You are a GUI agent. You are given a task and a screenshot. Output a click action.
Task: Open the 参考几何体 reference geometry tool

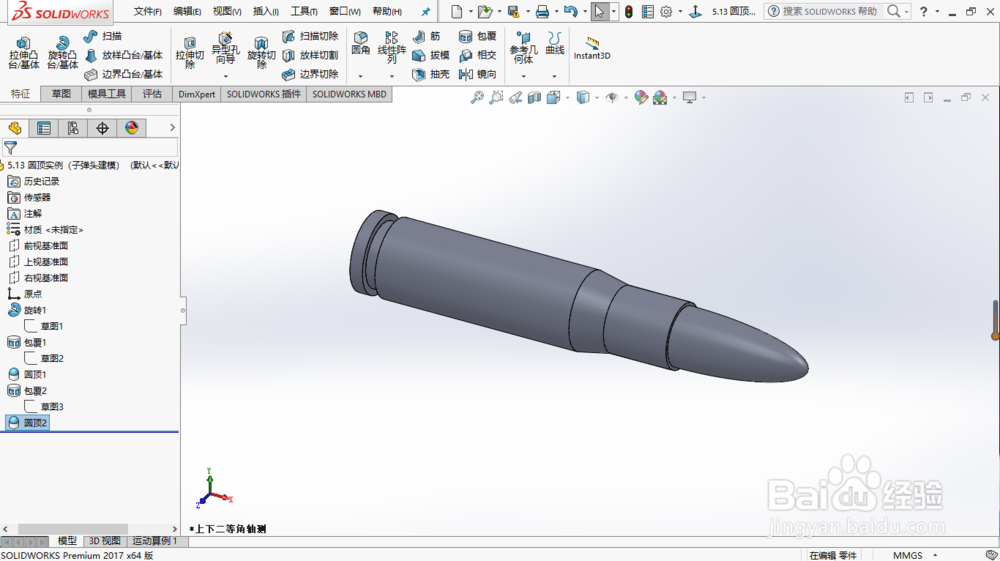[x=523, y=48]
